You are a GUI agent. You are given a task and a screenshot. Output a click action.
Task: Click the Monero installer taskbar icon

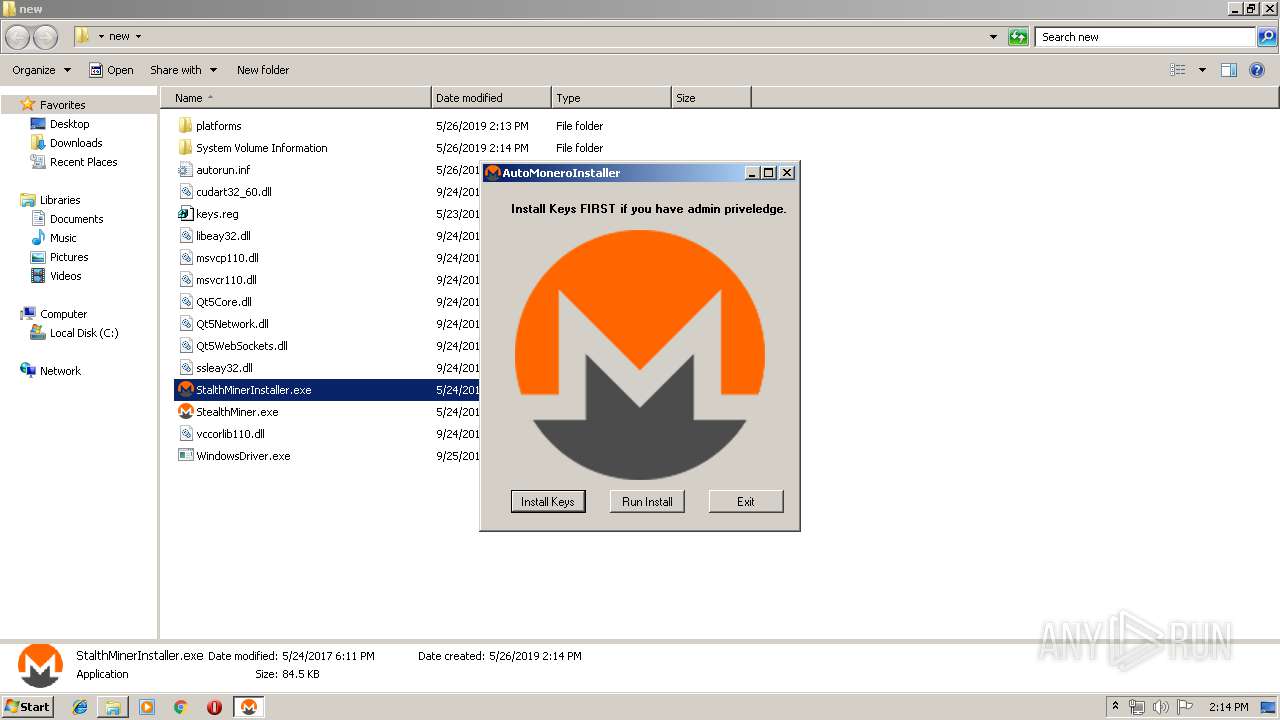pyautogui.click(x=248, y=707)
